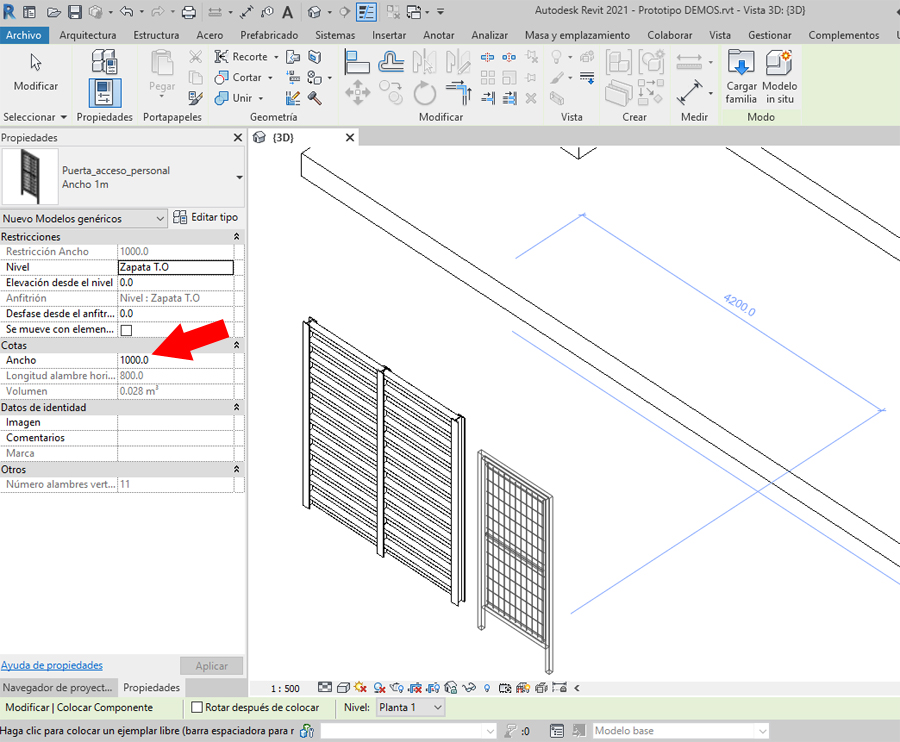The image size is (900, 742).
Task: Open the Nivel Planta 1 dropdown
Action: (410, 708)
